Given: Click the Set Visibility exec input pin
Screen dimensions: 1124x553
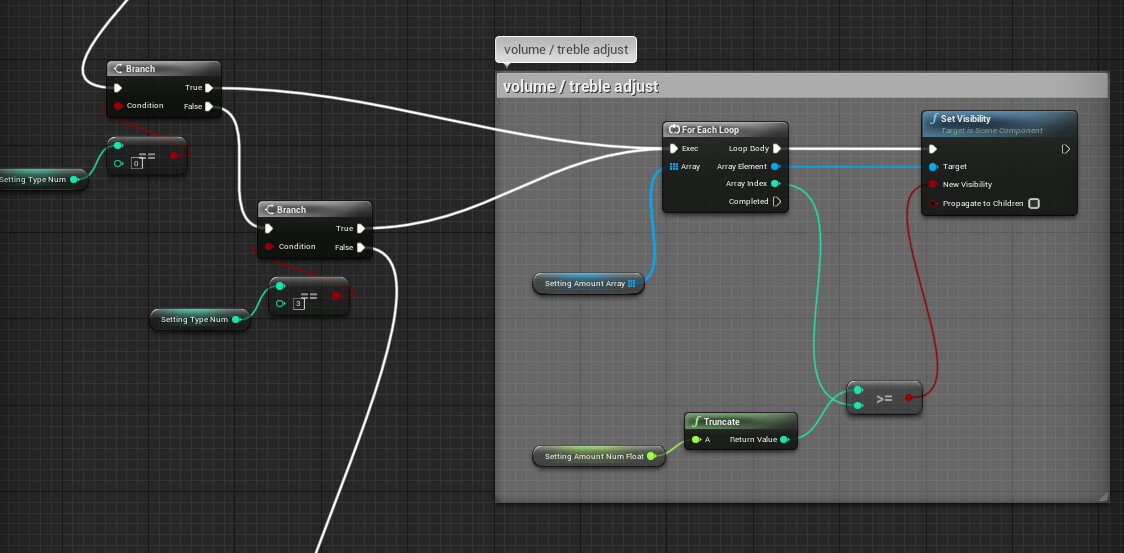Looking at the screenshot, I should click(933, 149).
